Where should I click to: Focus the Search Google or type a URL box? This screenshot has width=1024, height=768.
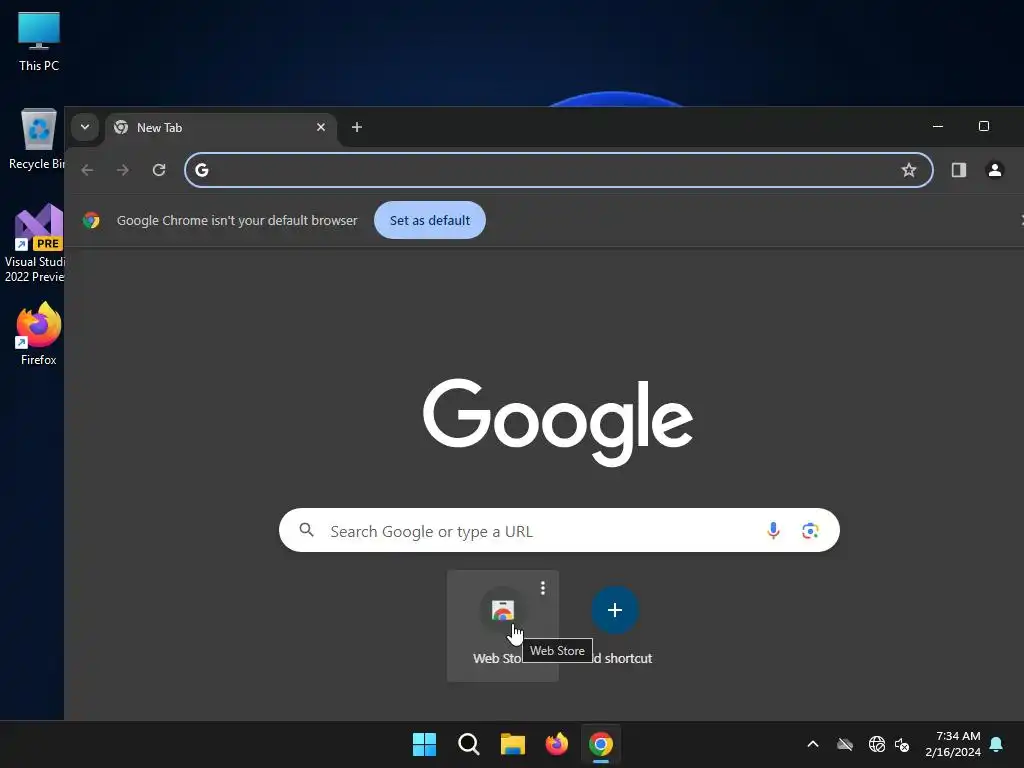559,530
